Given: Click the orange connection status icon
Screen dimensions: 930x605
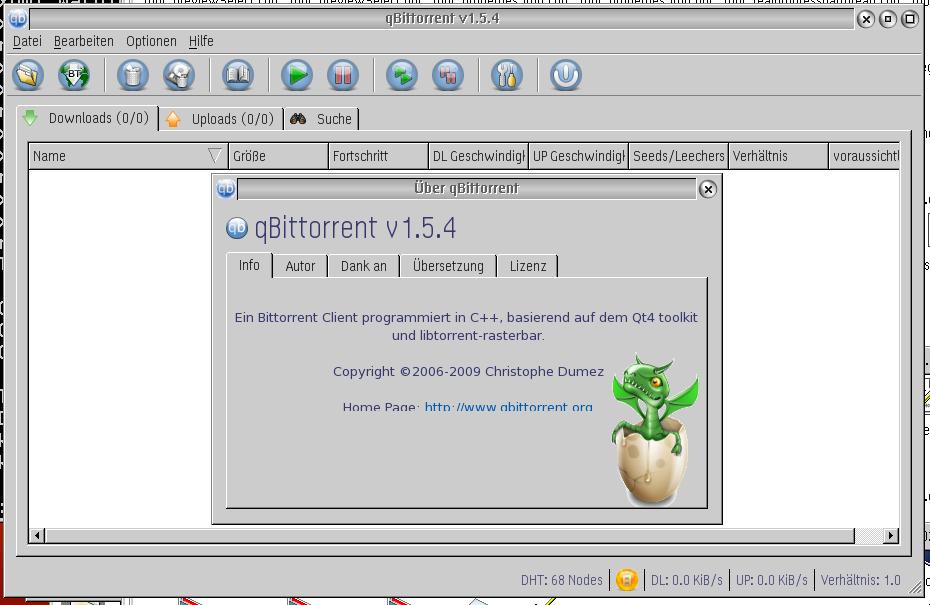Looking at the screenshot, I should click(627, 580).
